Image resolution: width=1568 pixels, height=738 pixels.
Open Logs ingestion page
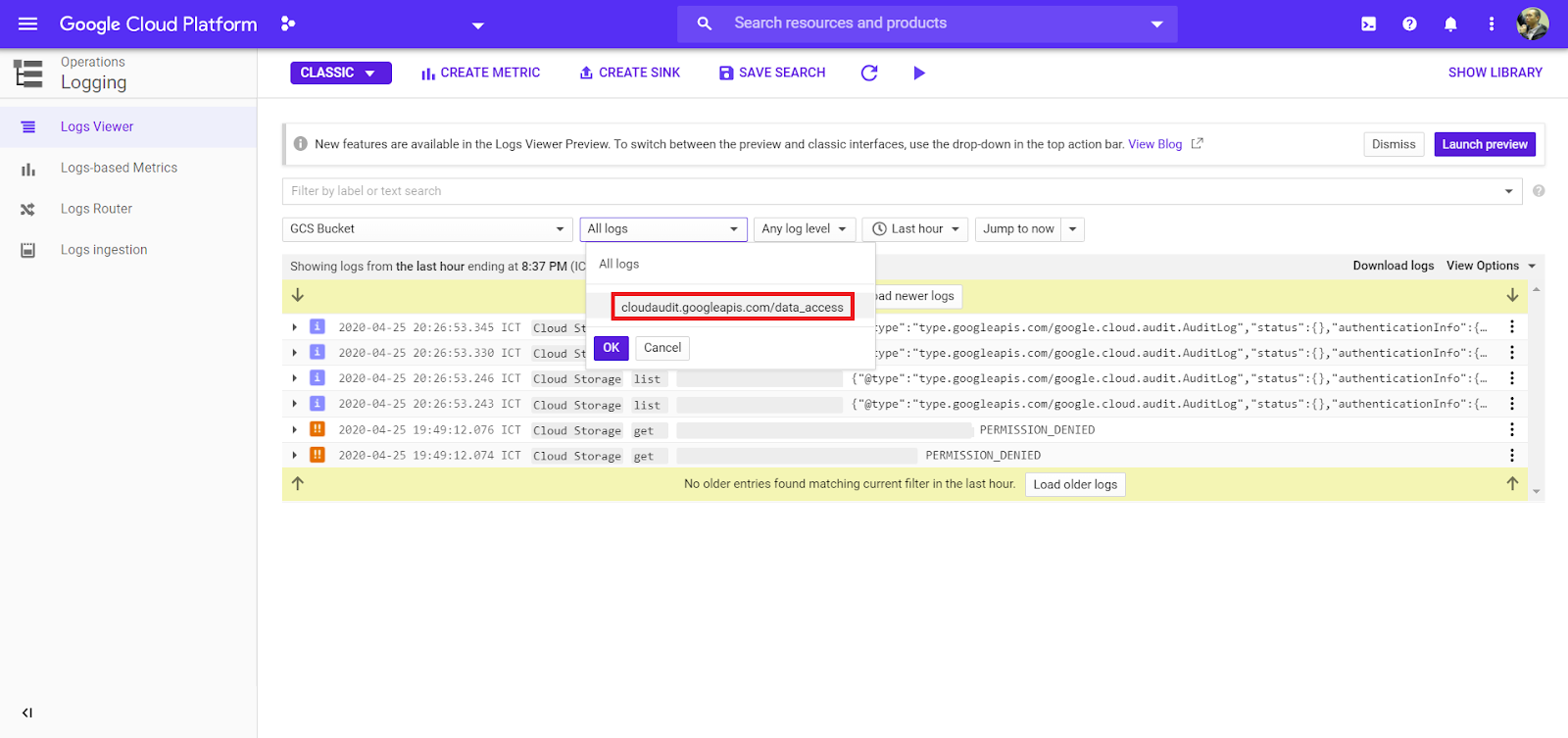tap(128, 250)
